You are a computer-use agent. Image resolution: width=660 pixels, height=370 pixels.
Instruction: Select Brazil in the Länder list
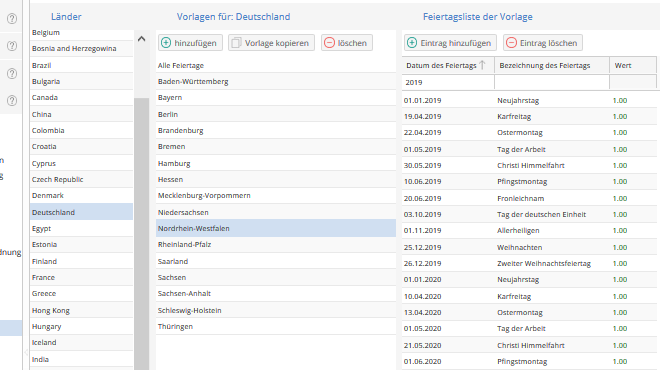coord(82,65)
